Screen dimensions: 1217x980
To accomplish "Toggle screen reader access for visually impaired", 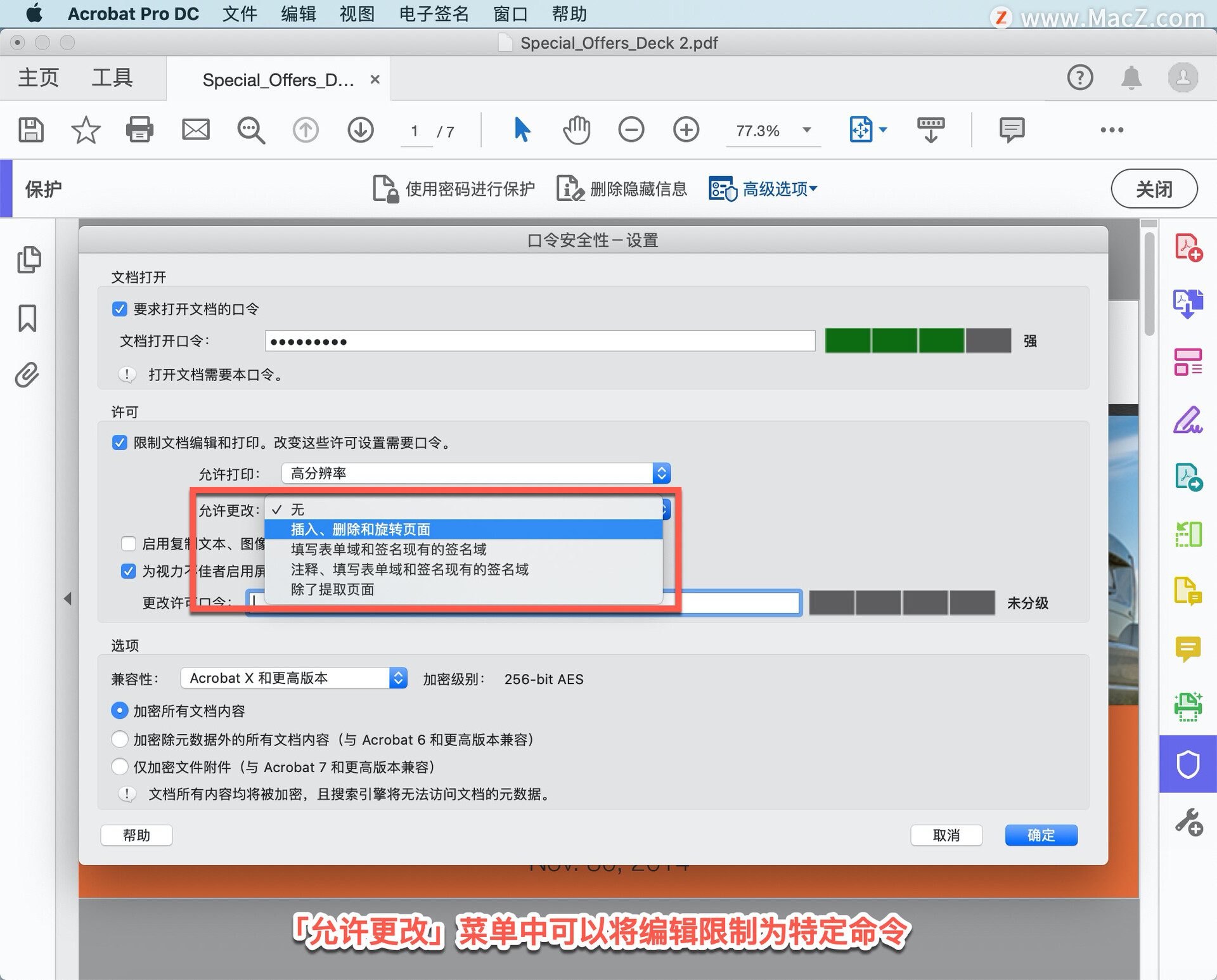I will (x=128, y=571).
